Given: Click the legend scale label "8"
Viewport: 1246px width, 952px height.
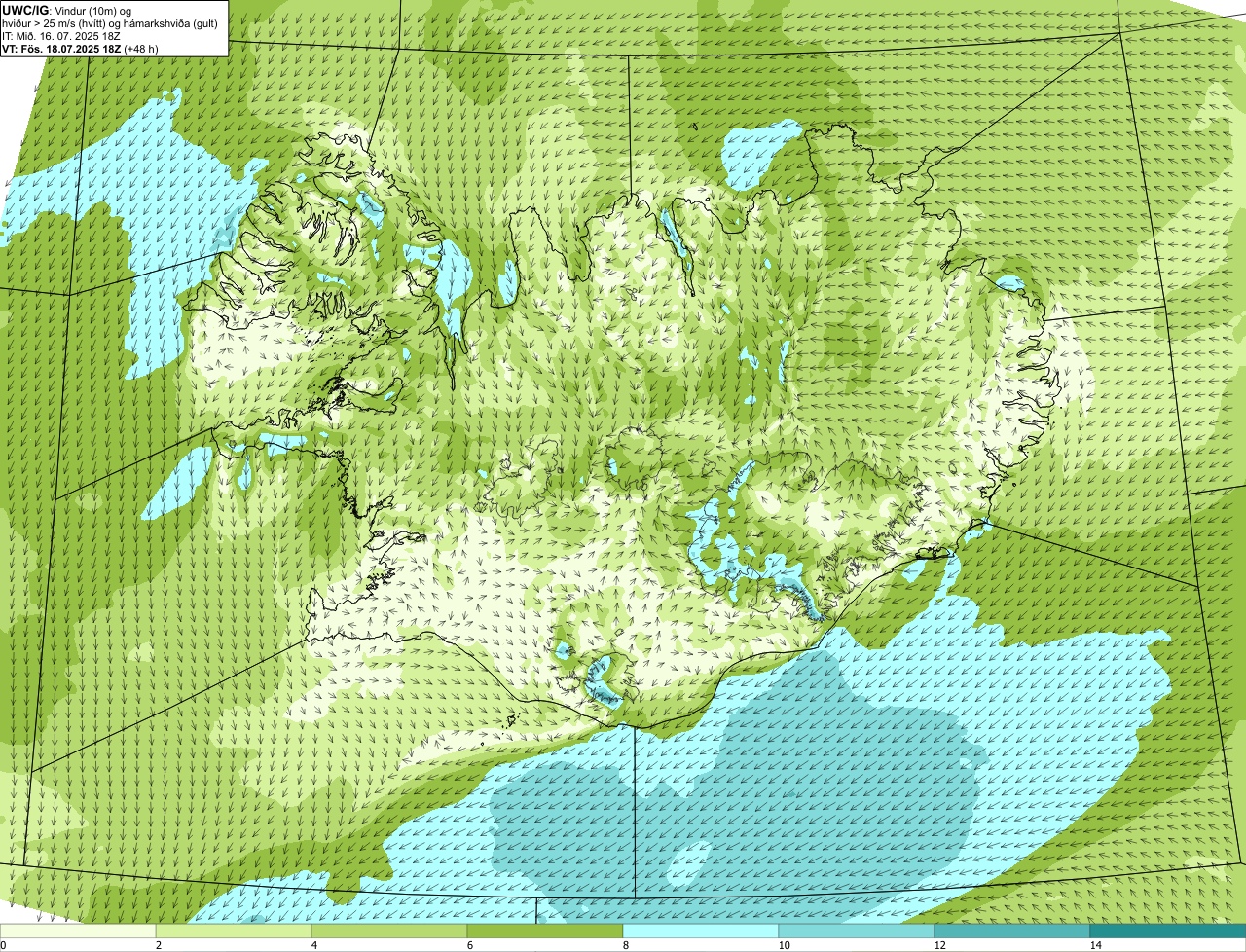Looking at the screenshot, I should click(x=626, y=945).
